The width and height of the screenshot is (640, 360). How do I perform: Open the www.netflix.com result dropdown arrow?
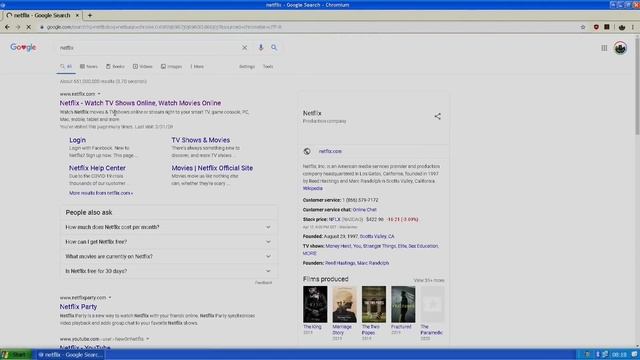click(x=99, y=94)
